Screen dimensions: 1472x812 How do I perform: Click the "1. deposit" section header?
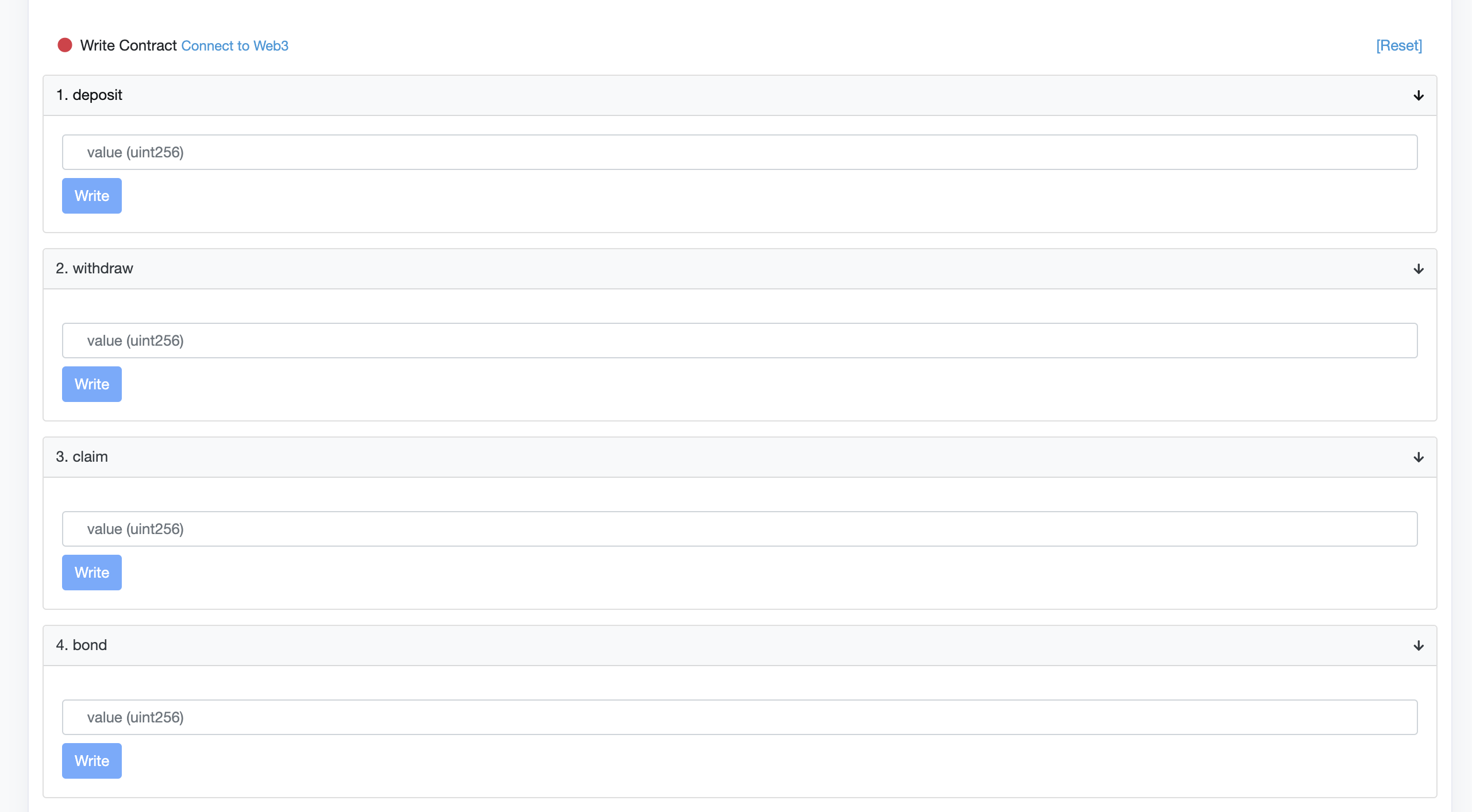point(89,95)
